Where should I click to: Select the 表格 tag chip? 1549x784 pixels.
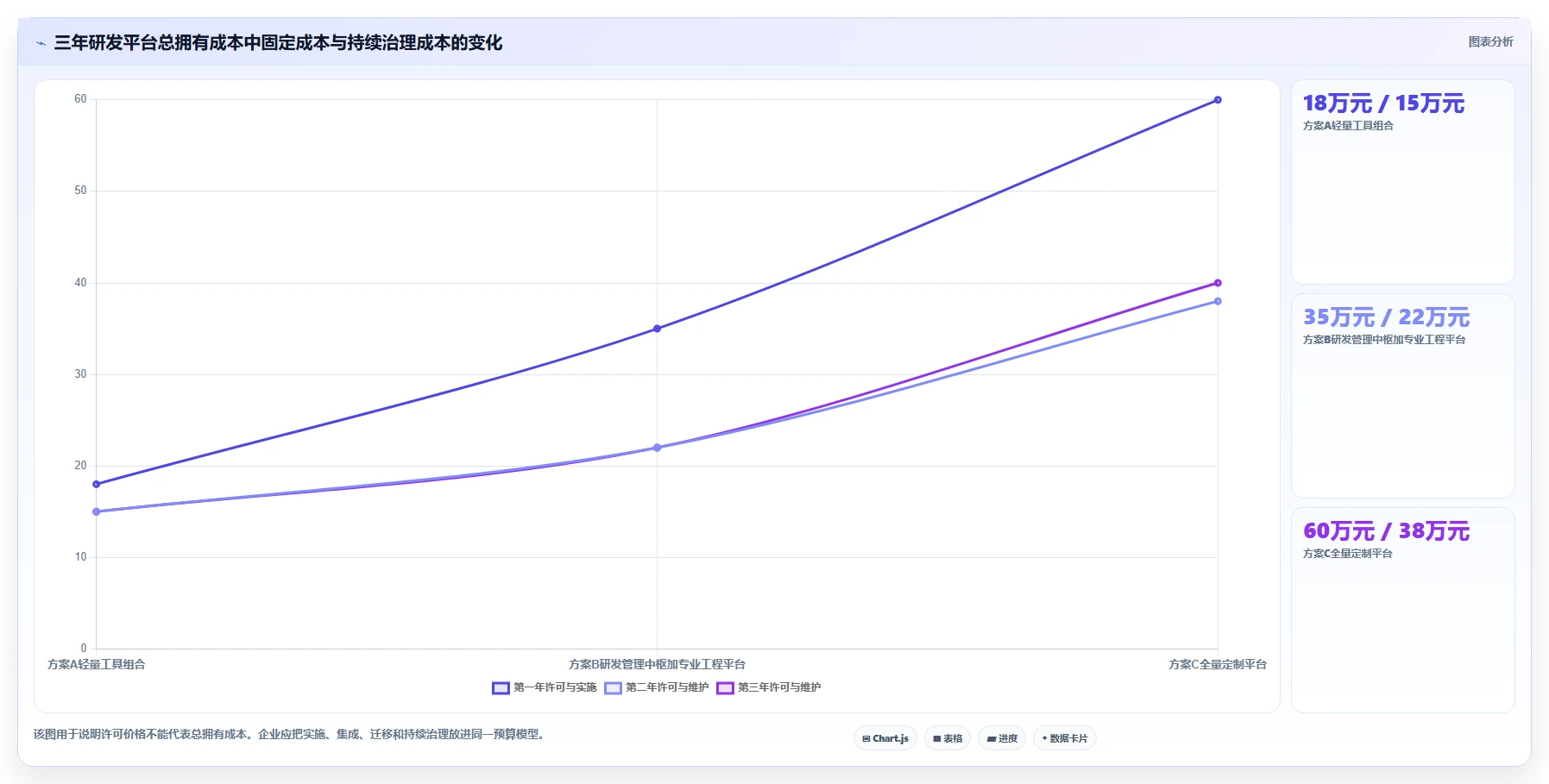click(948, 738)
